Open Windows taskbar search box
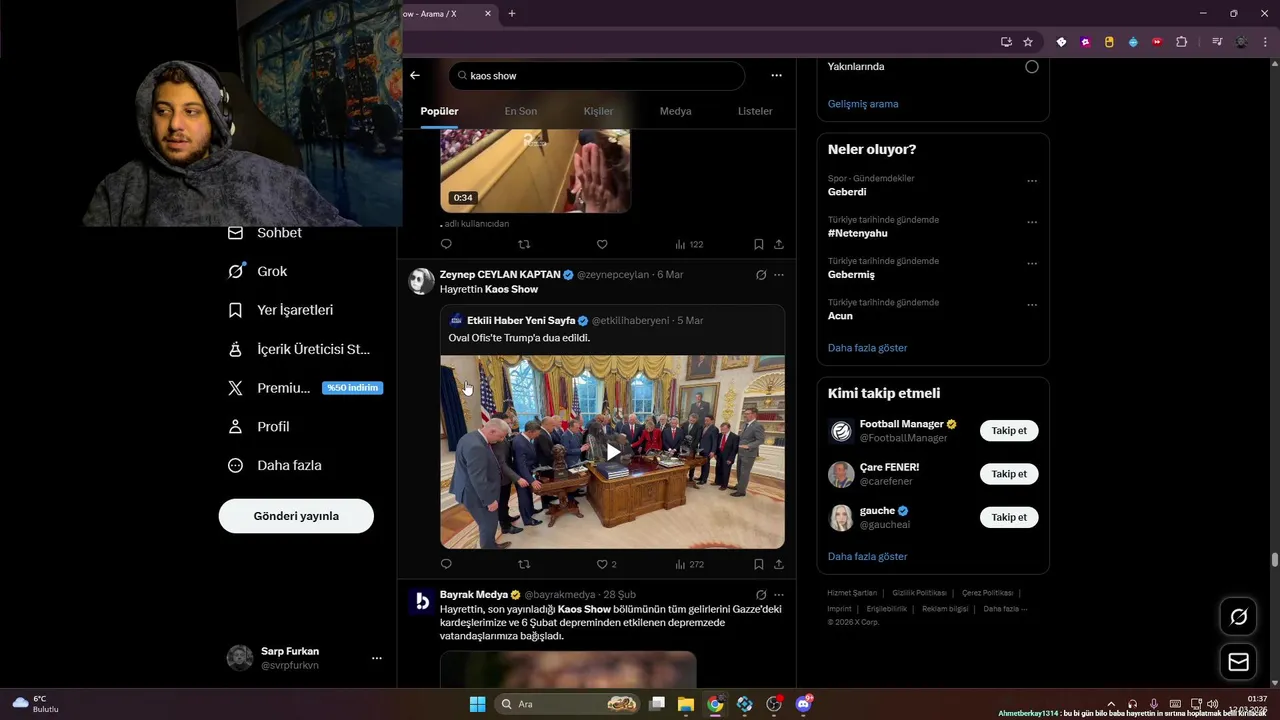Viewport: 1280px width, 720px height. [567, 704]
